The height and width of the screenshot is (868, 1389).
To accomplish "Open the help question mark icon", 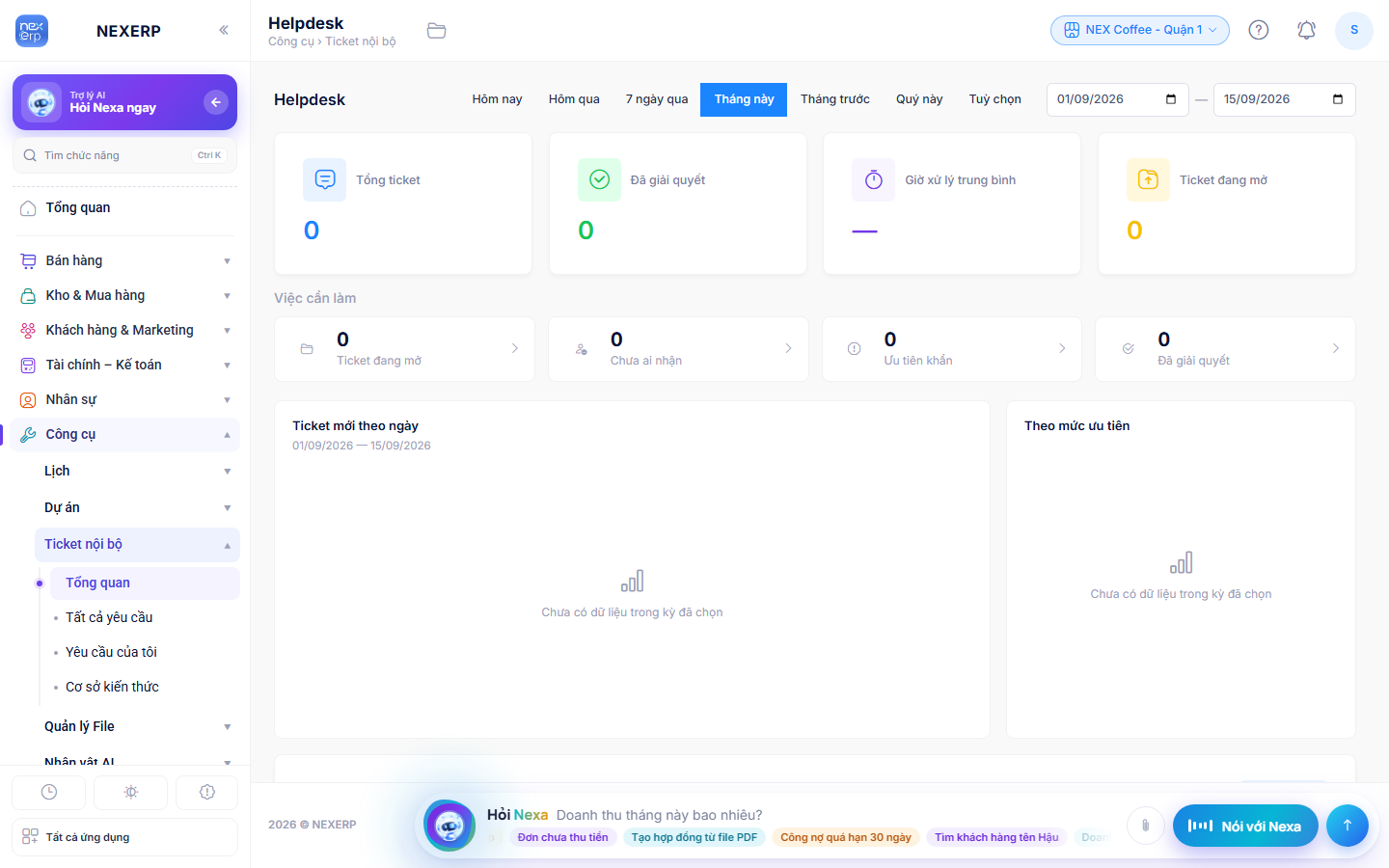I will point(1259,30).
